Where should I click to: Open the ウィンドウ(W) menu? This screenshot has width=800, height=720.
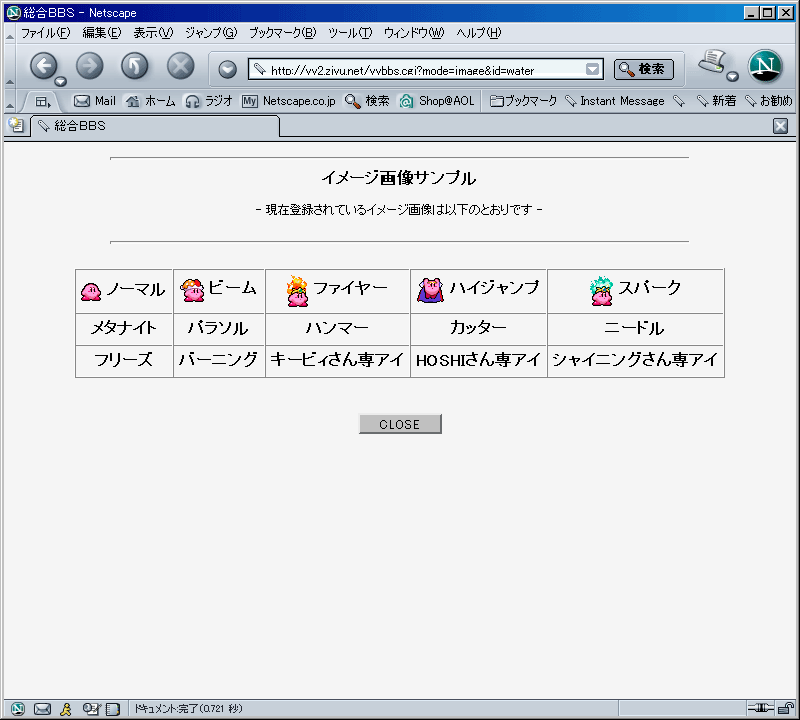414,33
